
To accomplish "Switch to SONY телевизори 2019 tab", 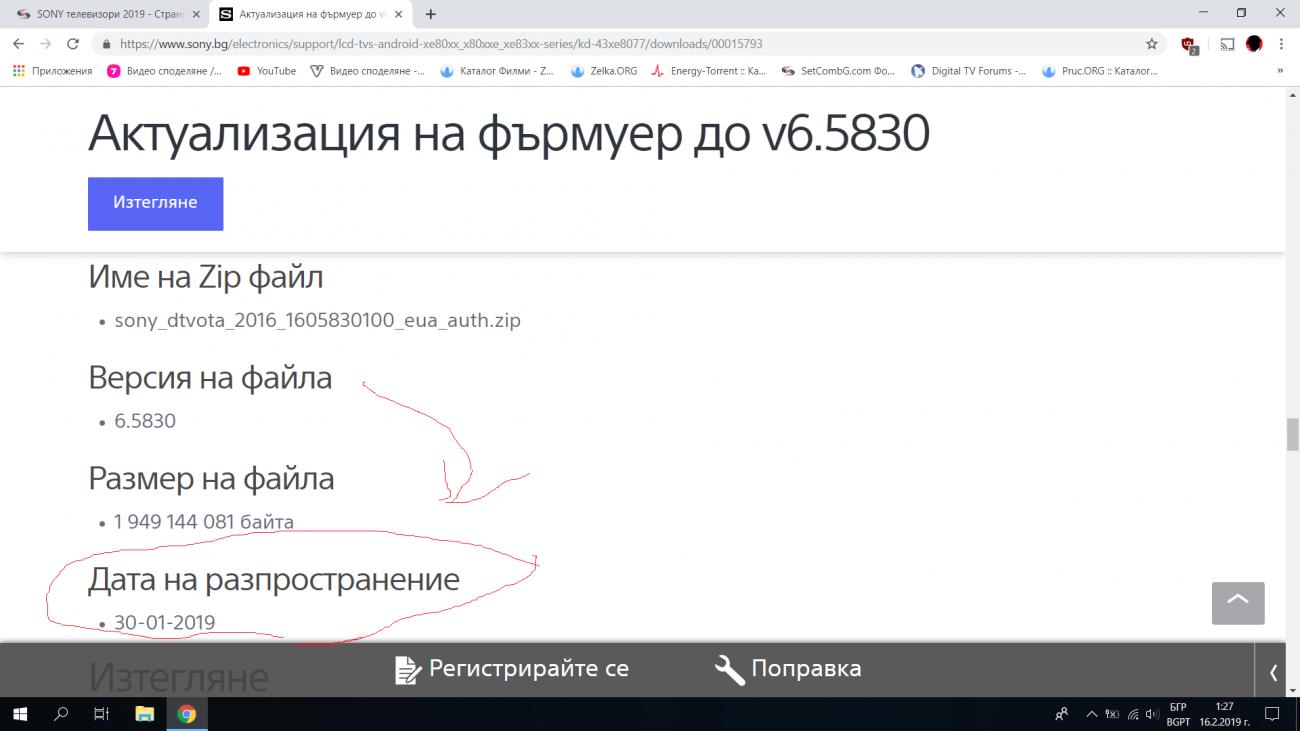I will (108, 14).
